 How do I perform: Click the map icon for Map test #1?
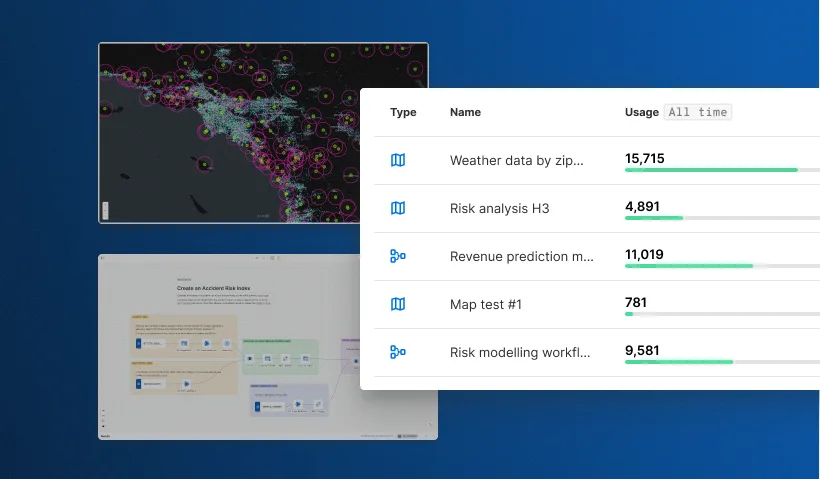398,304
